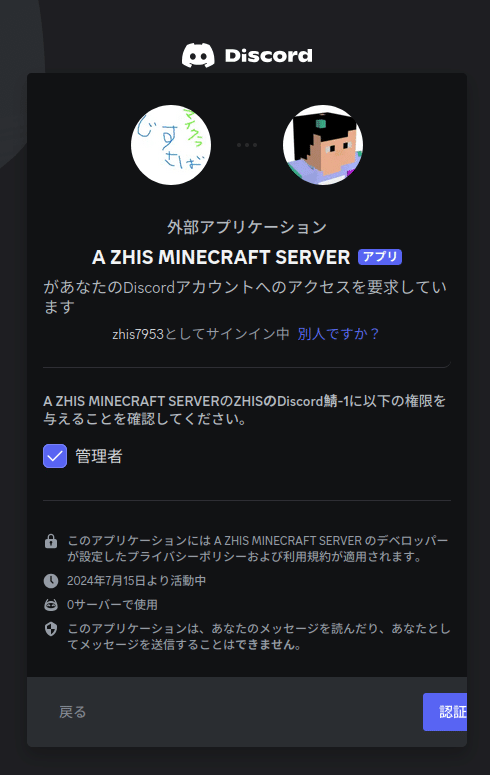Click the Minecraft character user avatar

(323, 145)
